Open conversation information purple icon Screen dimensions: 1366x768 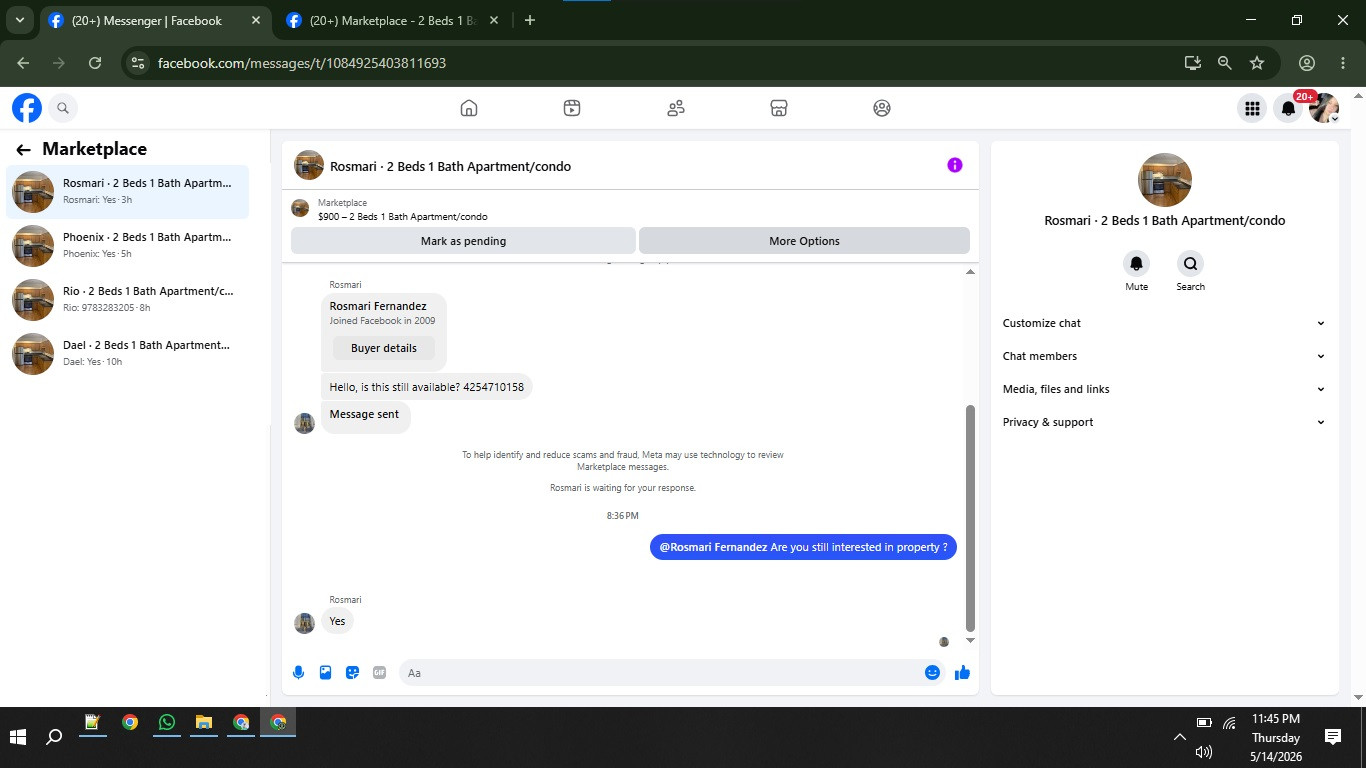[955, 165]
